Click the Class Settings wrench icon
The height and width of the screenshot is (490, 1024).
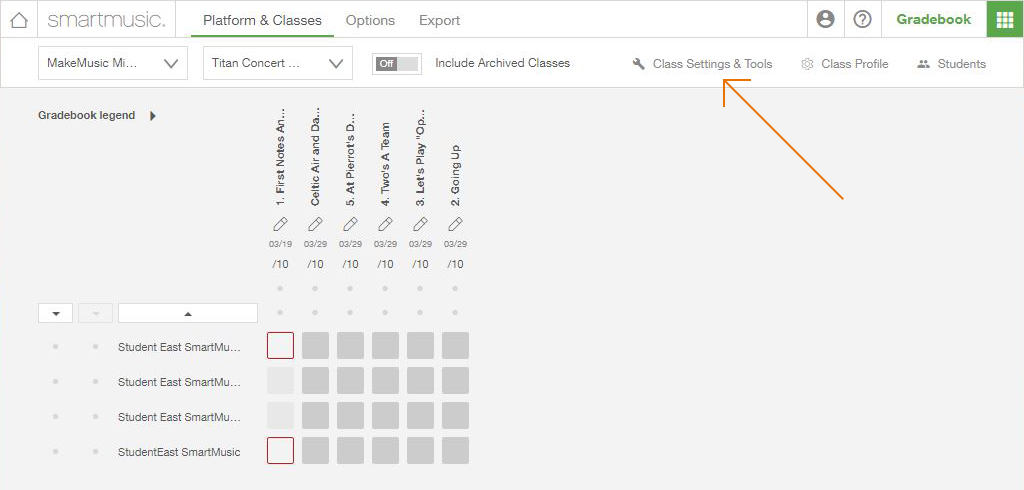[x=639, y=64]
